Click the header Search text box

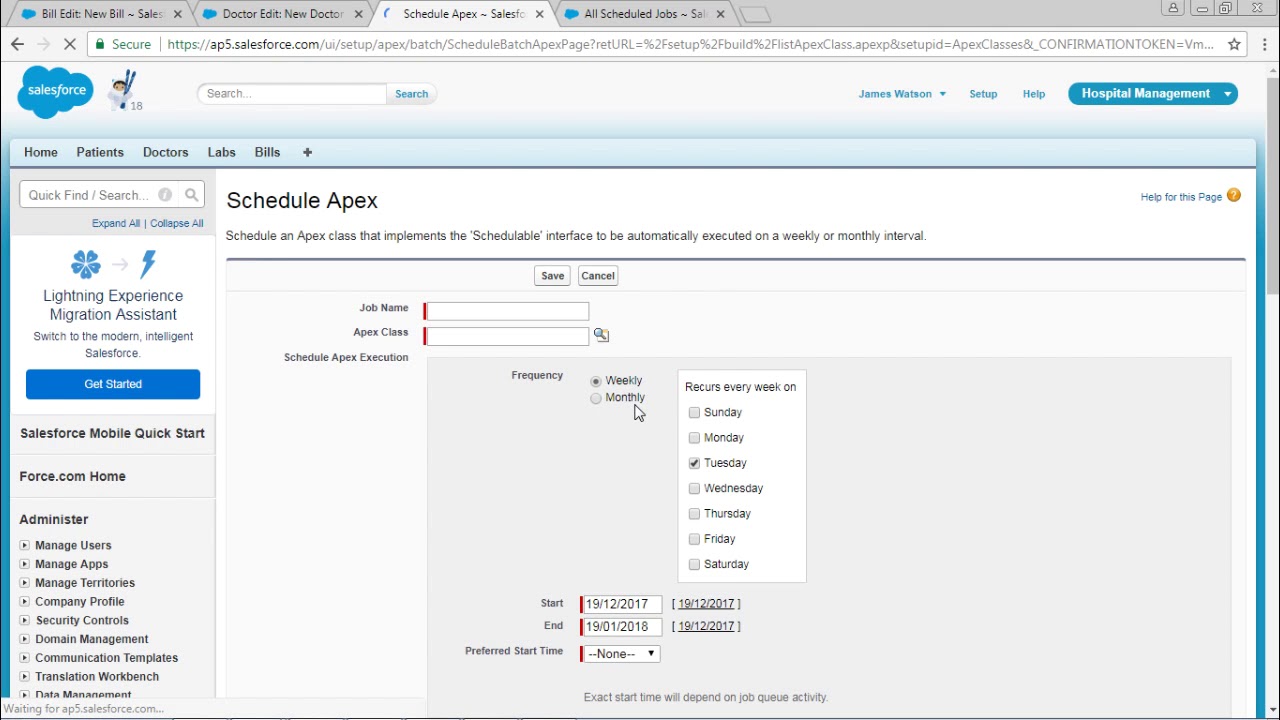292,94
